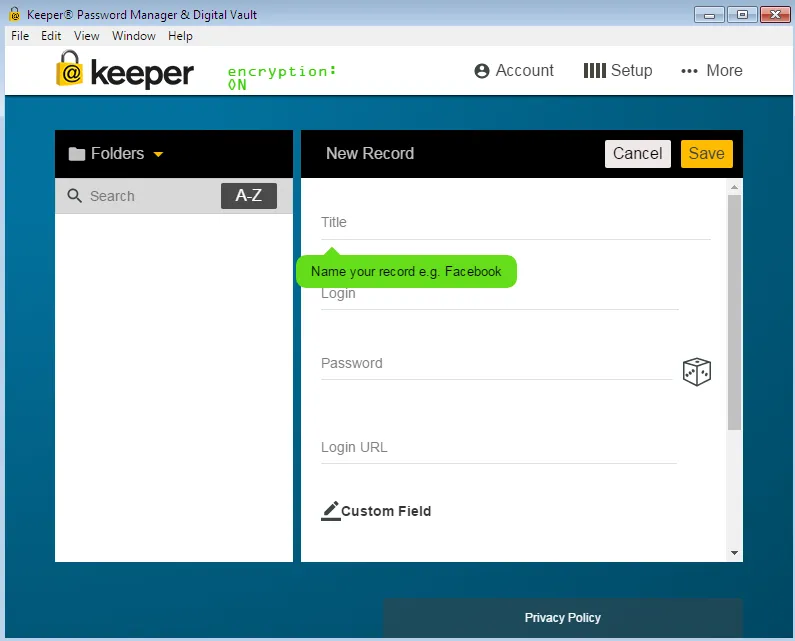
Task: Maximize the Keeper window
Action: (742, 15)
